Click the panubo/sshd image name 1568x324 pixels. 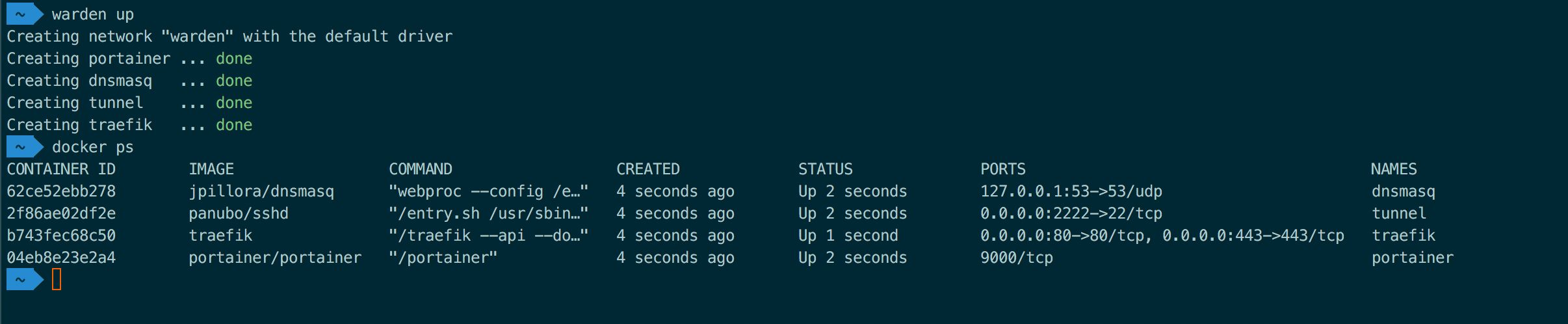point(239,214)
